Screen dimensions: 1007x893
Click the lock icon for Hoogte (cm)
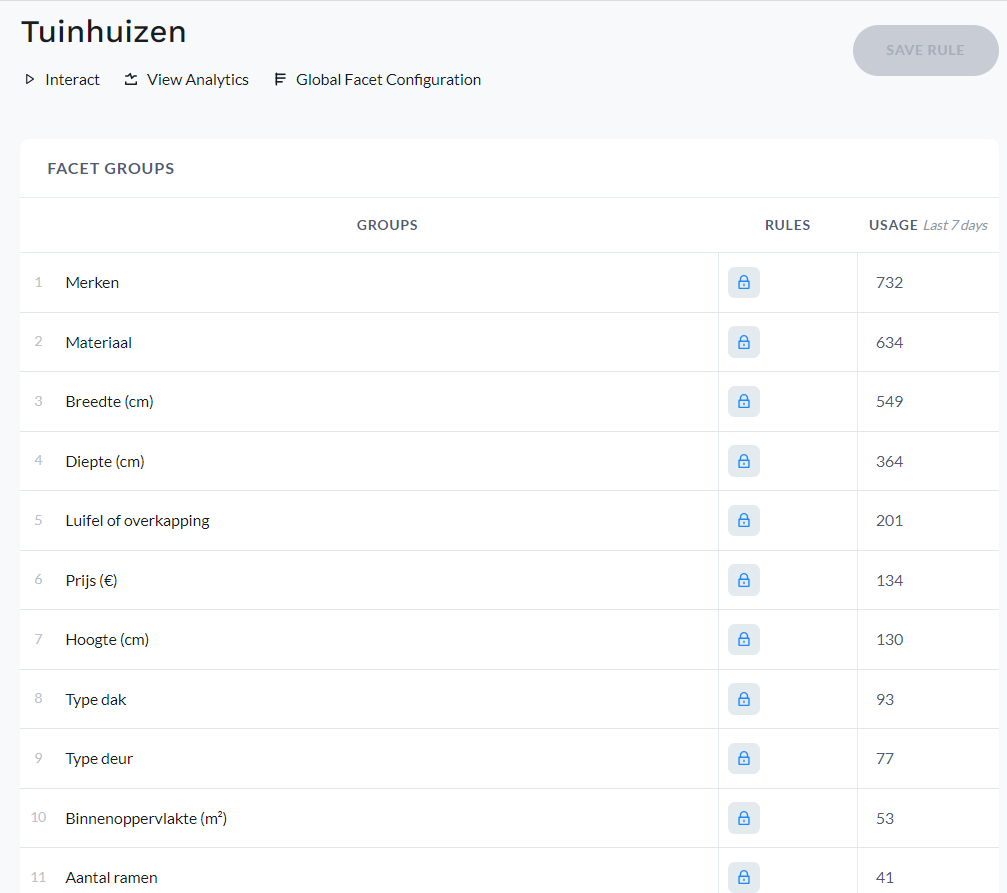(744, 639)
